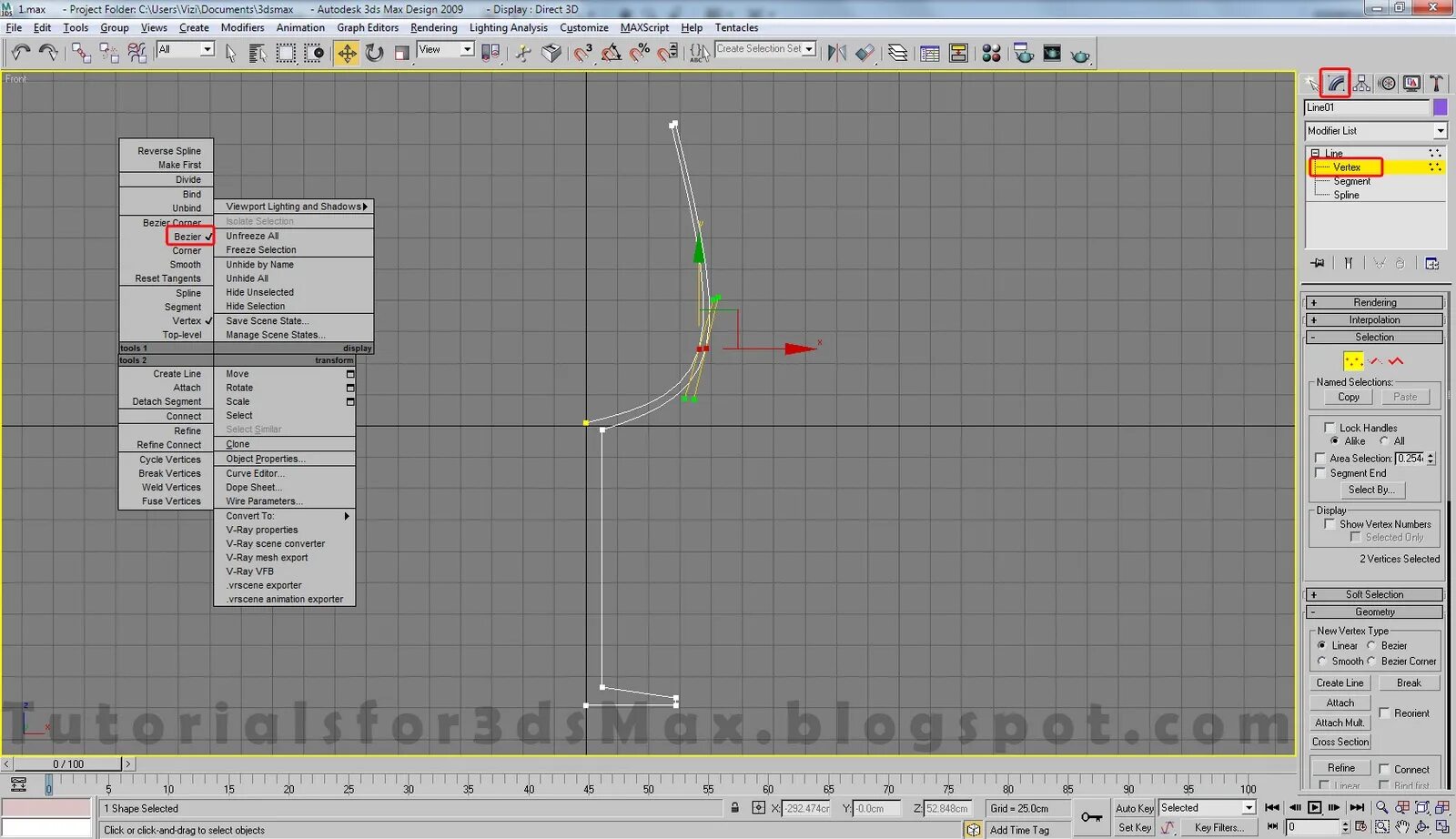Viewport: 1456px width, 839px height.
Task: Activate the Select Object arrow tool
Action: coord(230,53)
